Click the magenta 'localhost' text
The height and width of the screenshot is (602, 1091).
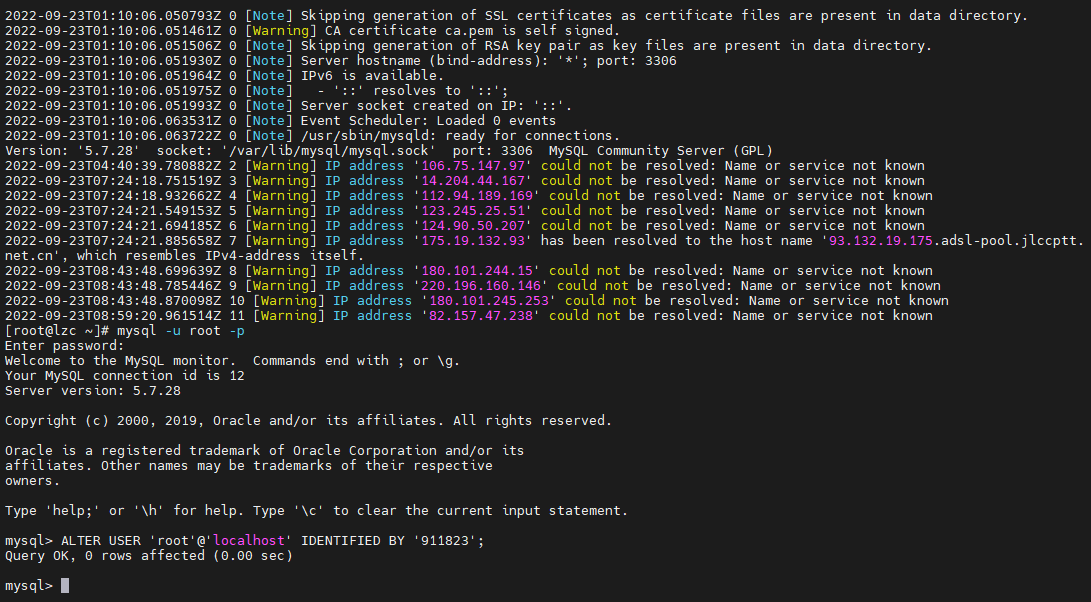pos(249,541)
